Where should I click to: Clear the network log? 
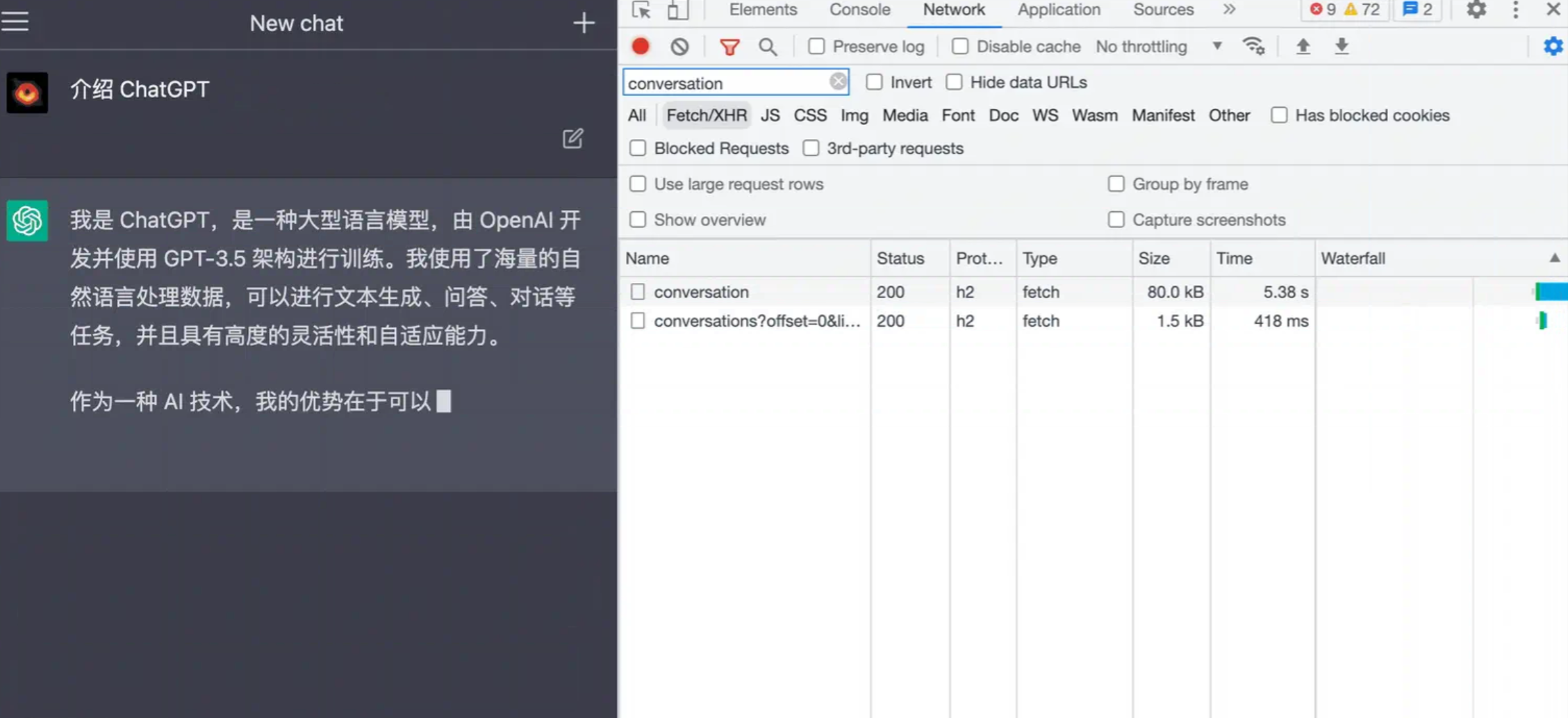click(x=679, y=47)
